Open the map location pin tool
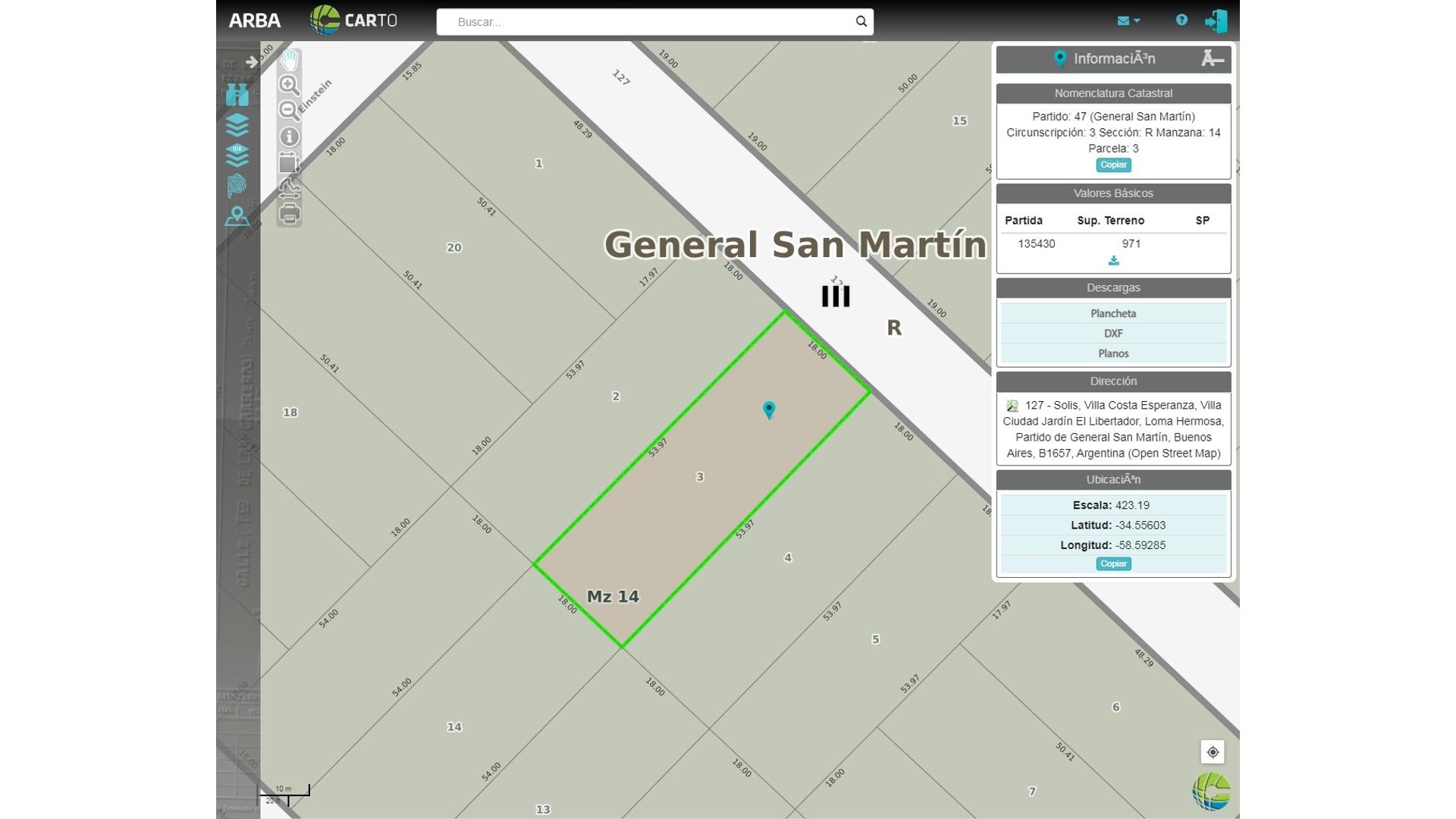This screenshot has width=1456, height=819. click(237, 216)
